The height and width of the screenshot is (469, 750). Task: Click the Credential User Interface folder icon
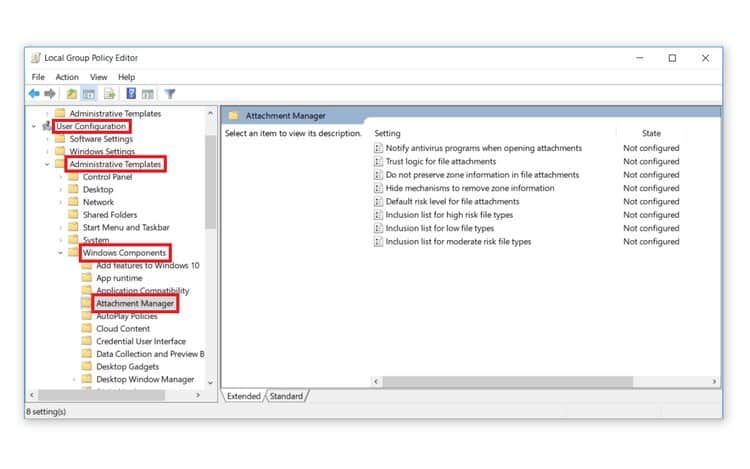pyautogui.click(x=87, y=341)
